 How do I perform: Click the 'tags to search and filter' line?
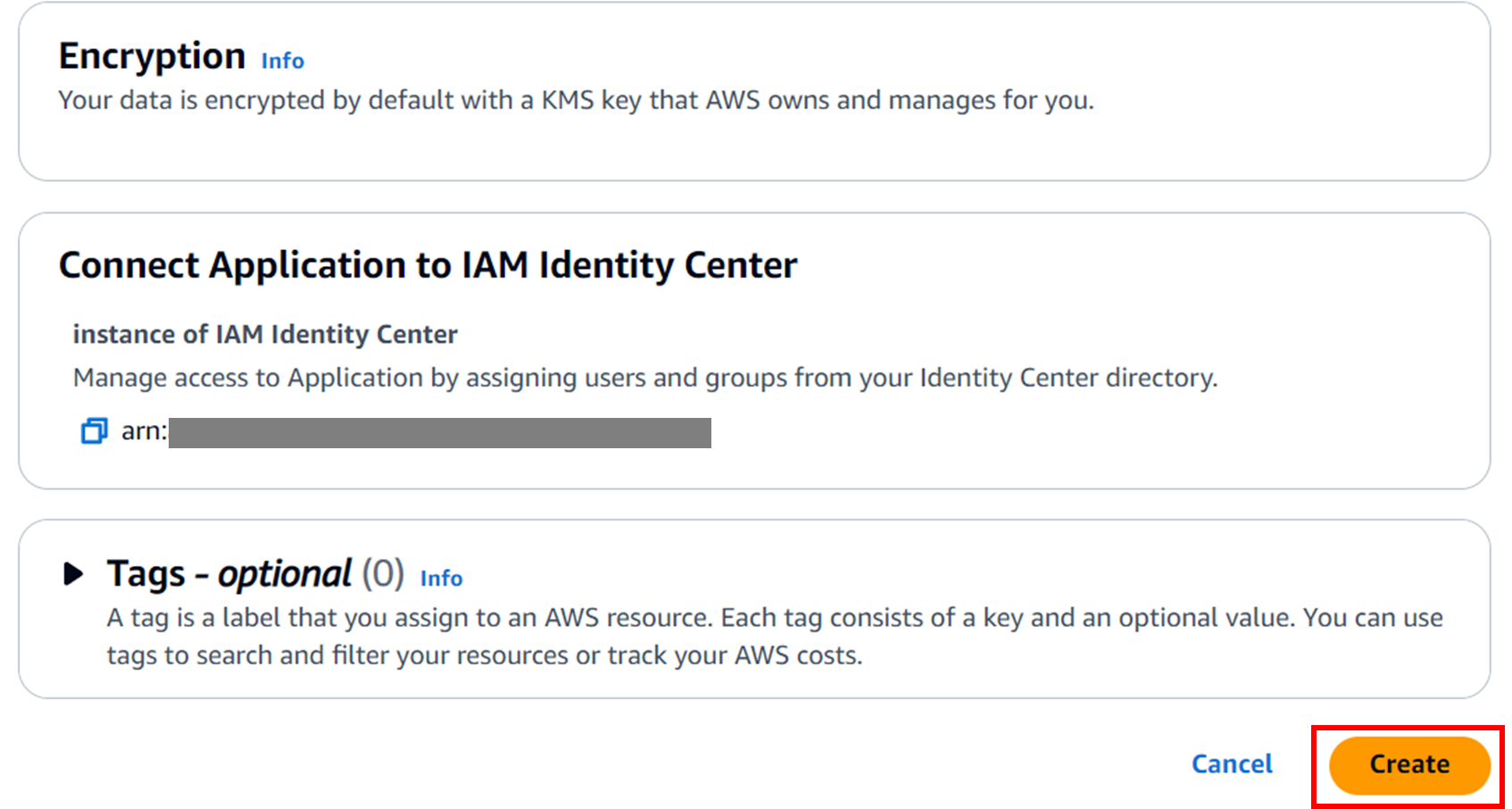click(484, 655)
